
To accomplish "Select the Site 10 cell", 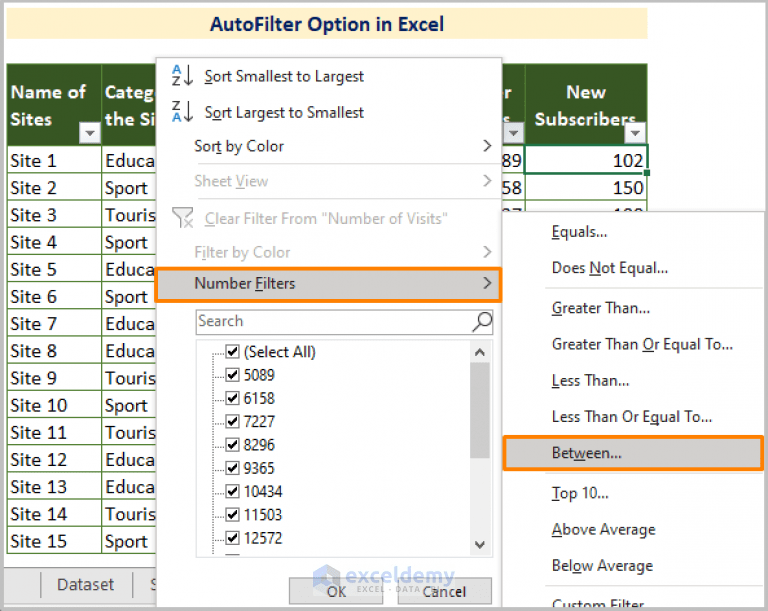I will [x=54, y=405].
